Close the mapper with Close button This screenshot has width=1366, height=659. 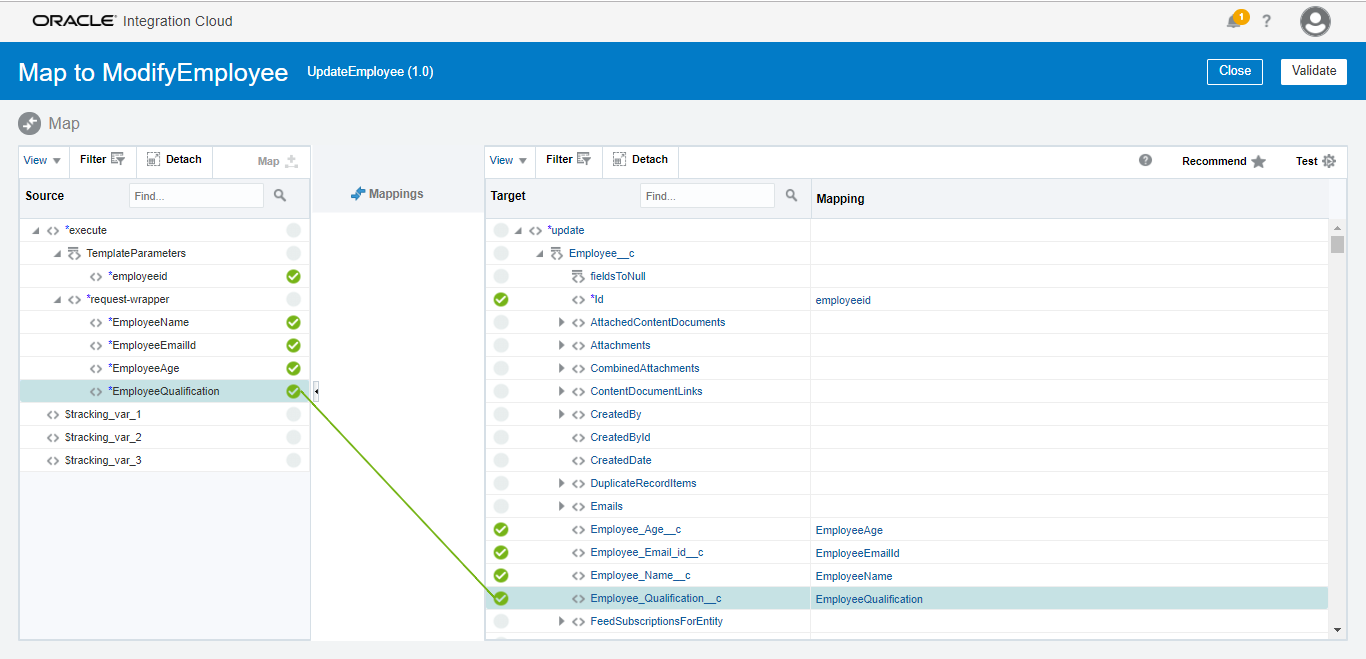[x=1235, y=71]
